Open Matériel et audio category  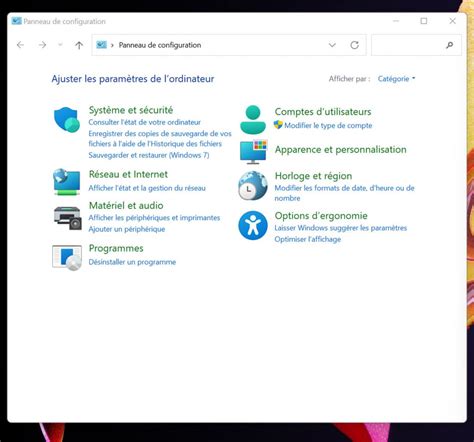126,205
